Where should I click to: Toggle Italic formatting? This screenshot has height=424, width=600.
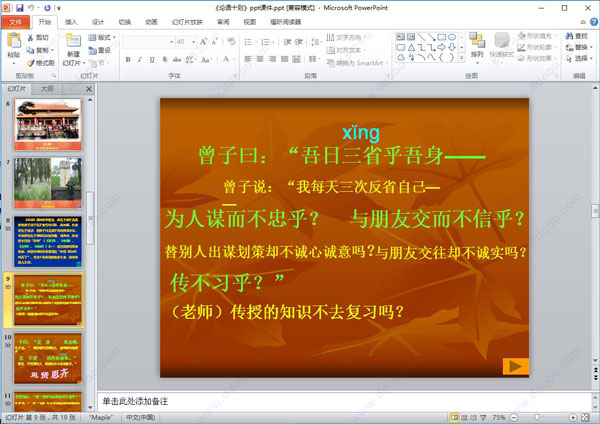click(x=140, y=59)
